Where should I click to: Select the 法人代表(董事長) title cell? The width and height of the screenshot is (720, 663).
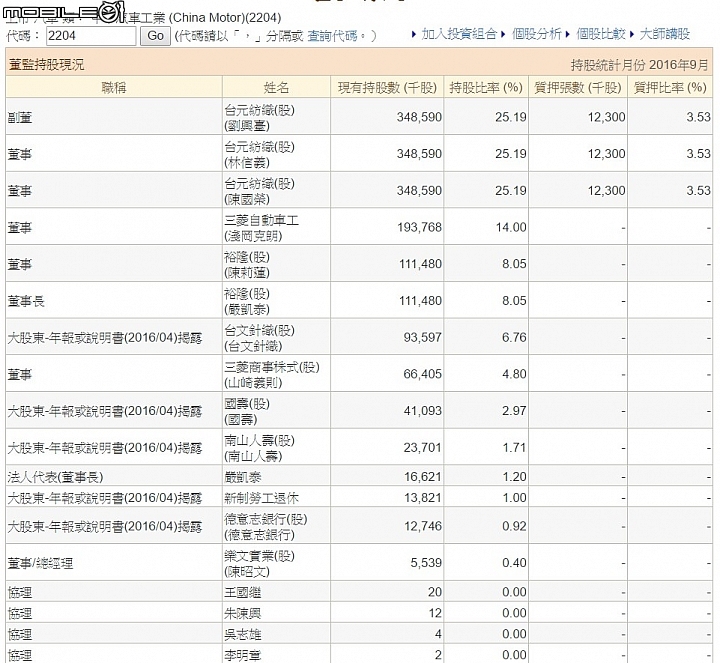point(114,477)
